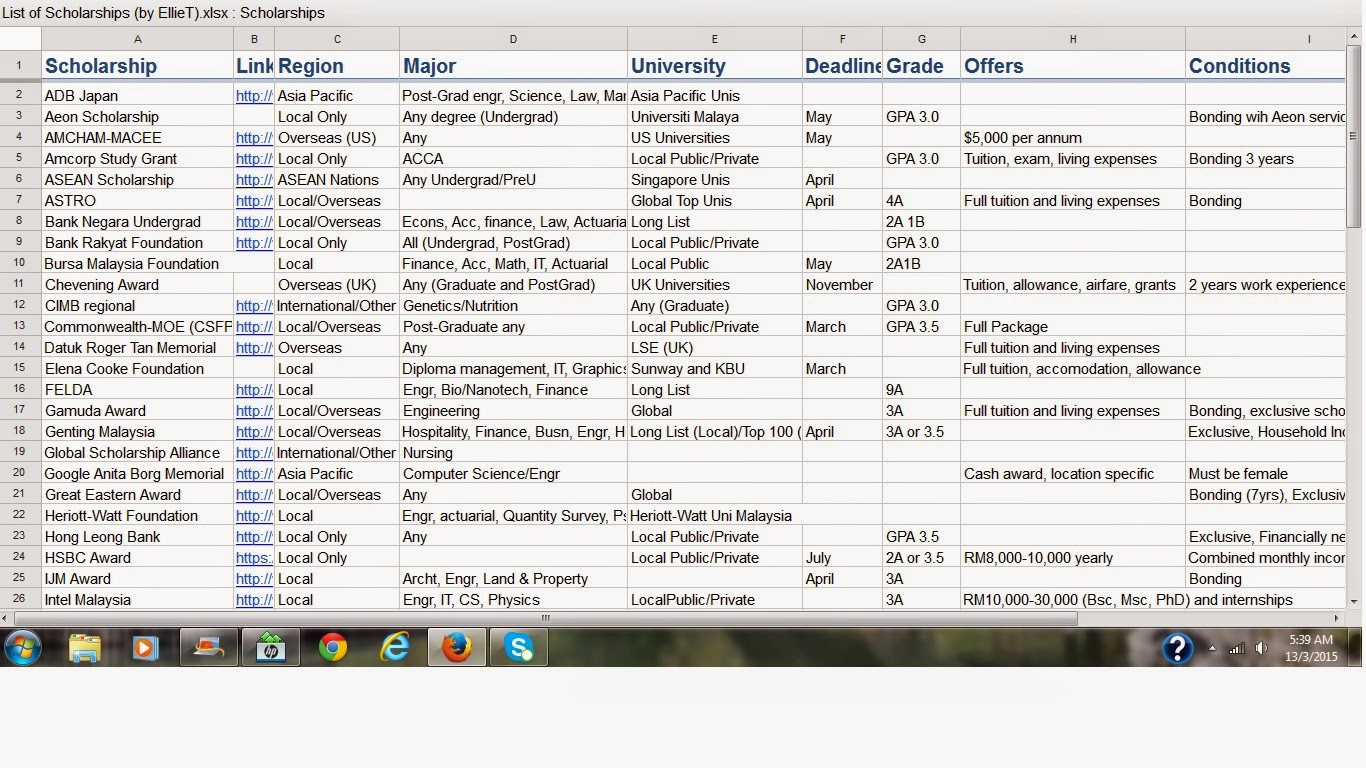Open the HP application on taskbar
This screenshot has height=768, width=1366.
point(269,648)
